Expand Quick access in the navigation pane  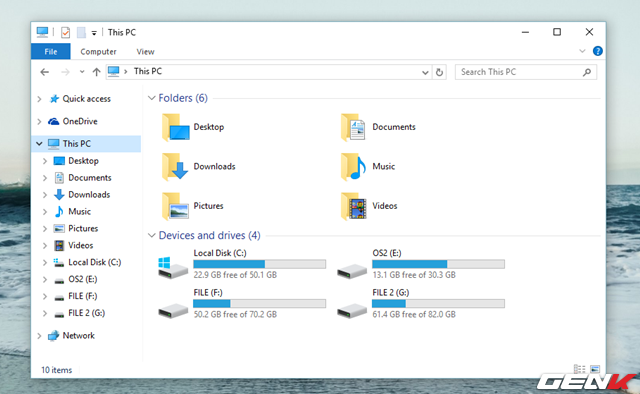click(x=39, y=99)
